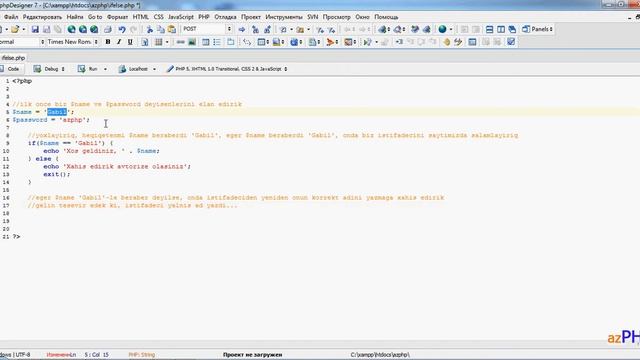The image size is (640, 360).
Task: Click the blue Save floppy disk icon
Action: click(35, 29)
